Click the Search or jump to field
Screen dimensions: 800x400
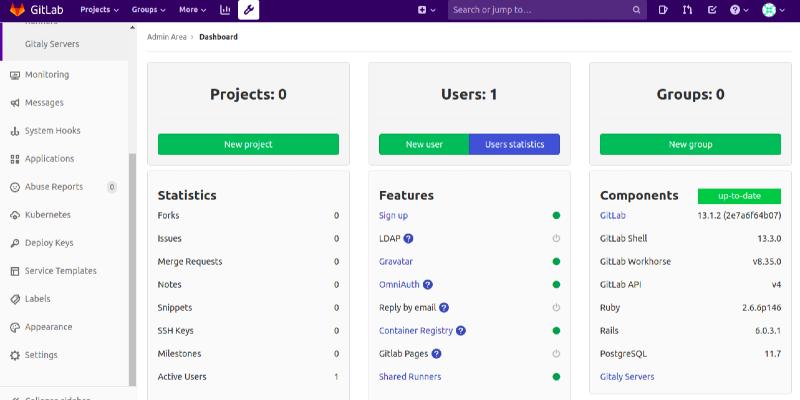[x=540, y=10]
